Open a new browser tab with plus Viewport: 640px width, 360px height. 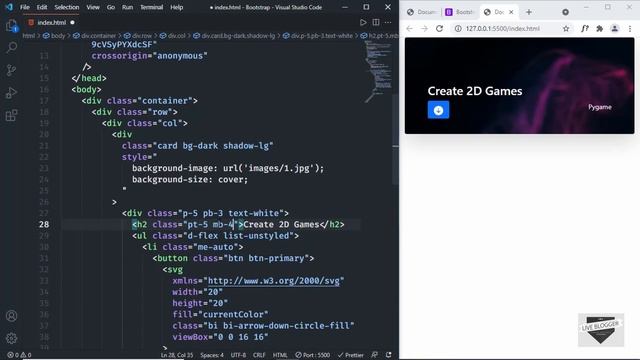tap(529, 12)
